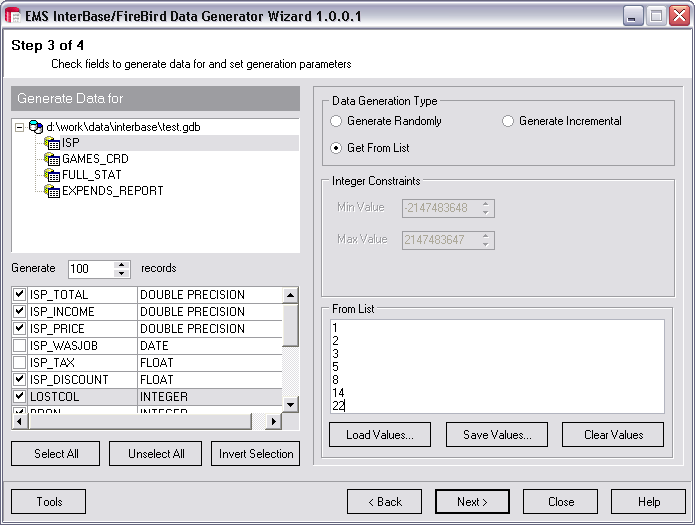Minimize the wizard window

pos(633,16)
